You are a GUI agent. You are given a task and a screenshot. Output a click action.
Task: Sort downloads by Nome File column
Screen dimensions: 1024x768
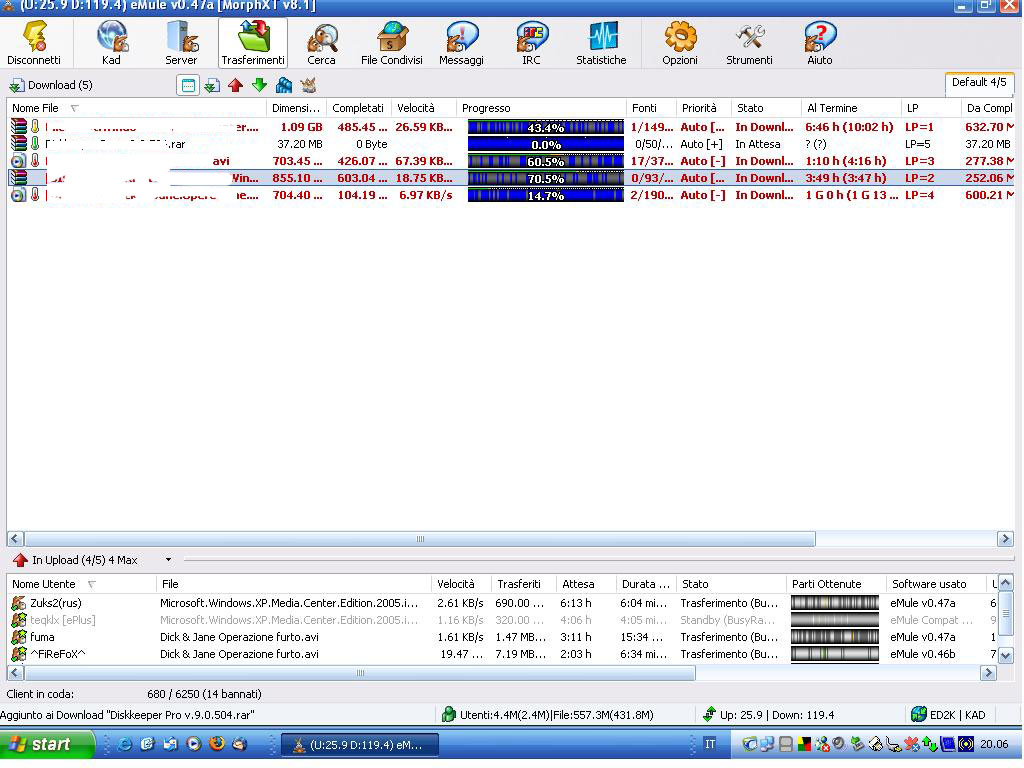(x=136, y=108)
